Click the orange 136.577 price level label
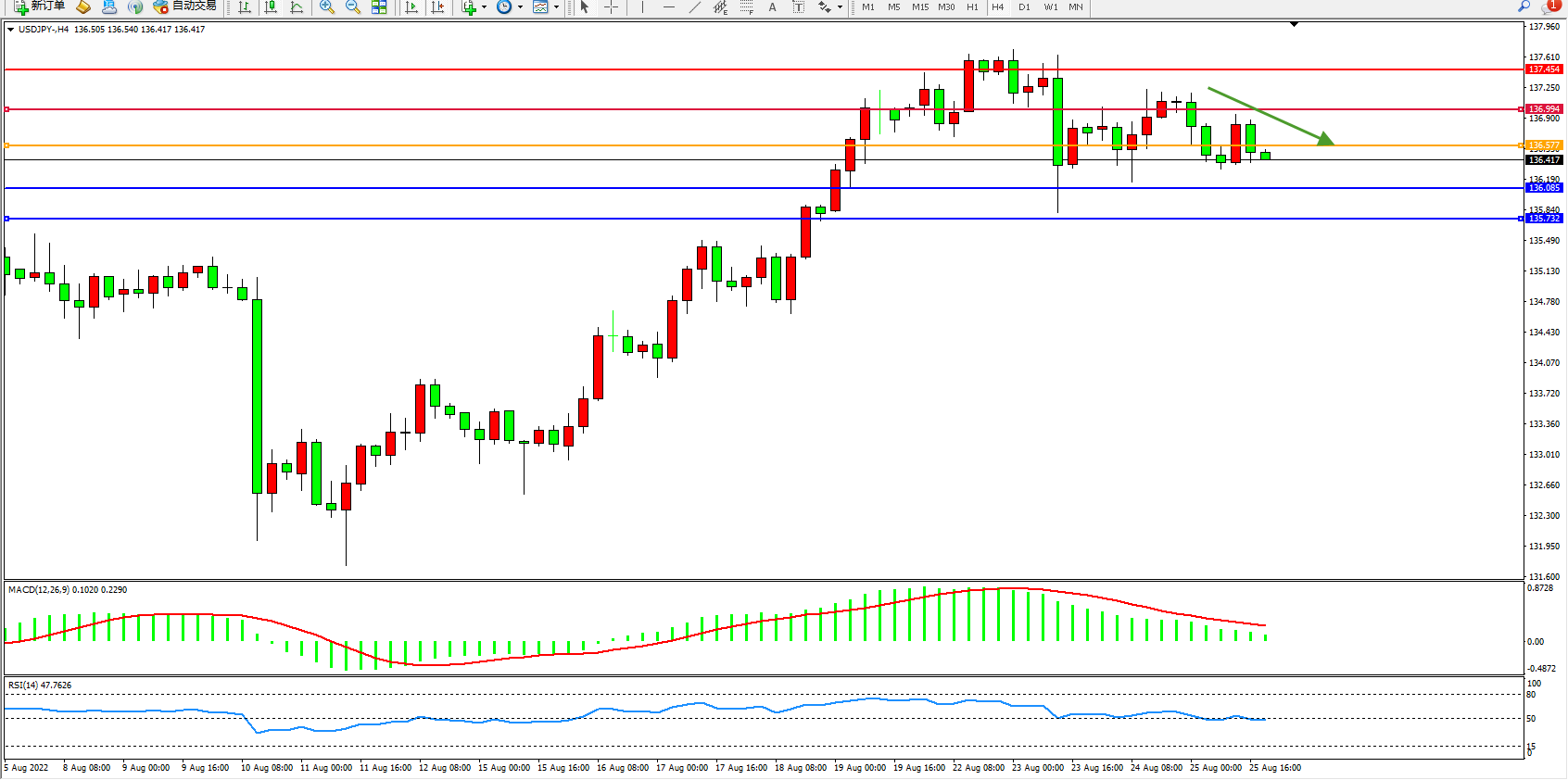 (1544, 145)
